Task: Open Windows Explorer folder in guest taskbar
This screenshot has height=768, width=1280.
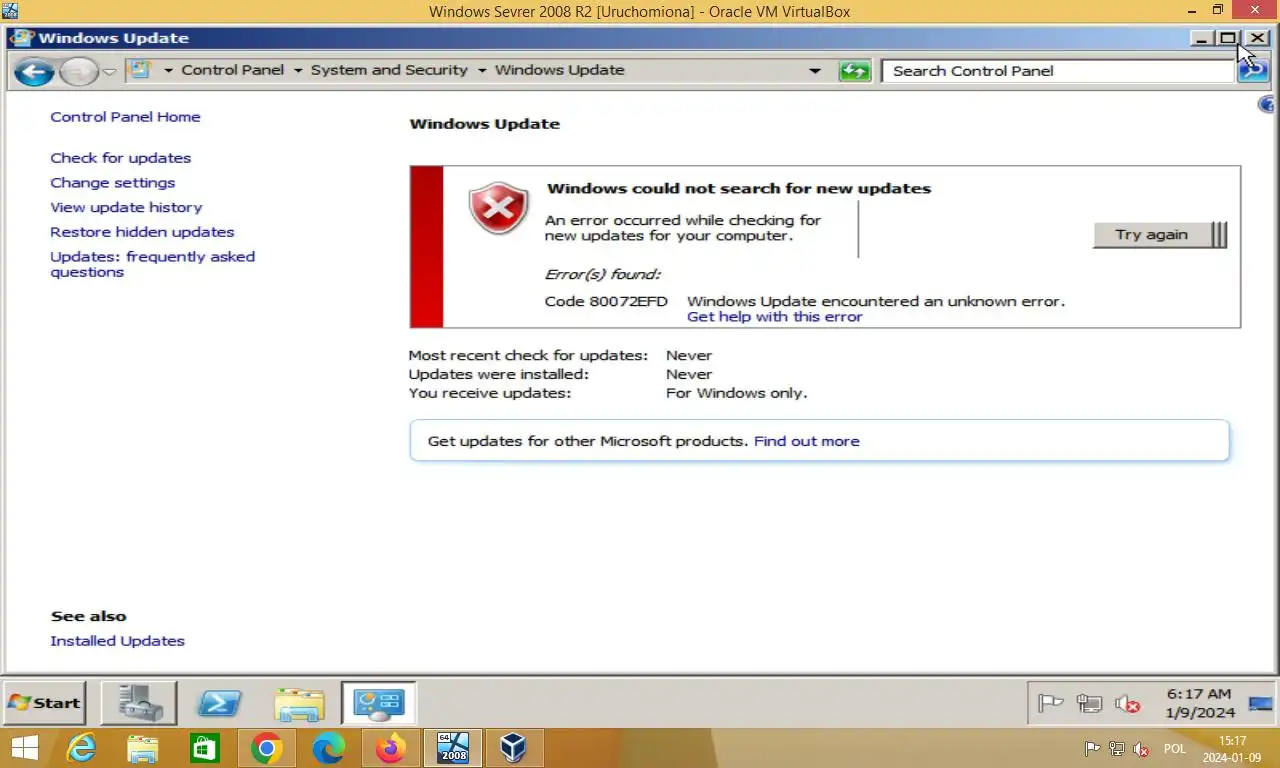Action: tap(299, 703)
